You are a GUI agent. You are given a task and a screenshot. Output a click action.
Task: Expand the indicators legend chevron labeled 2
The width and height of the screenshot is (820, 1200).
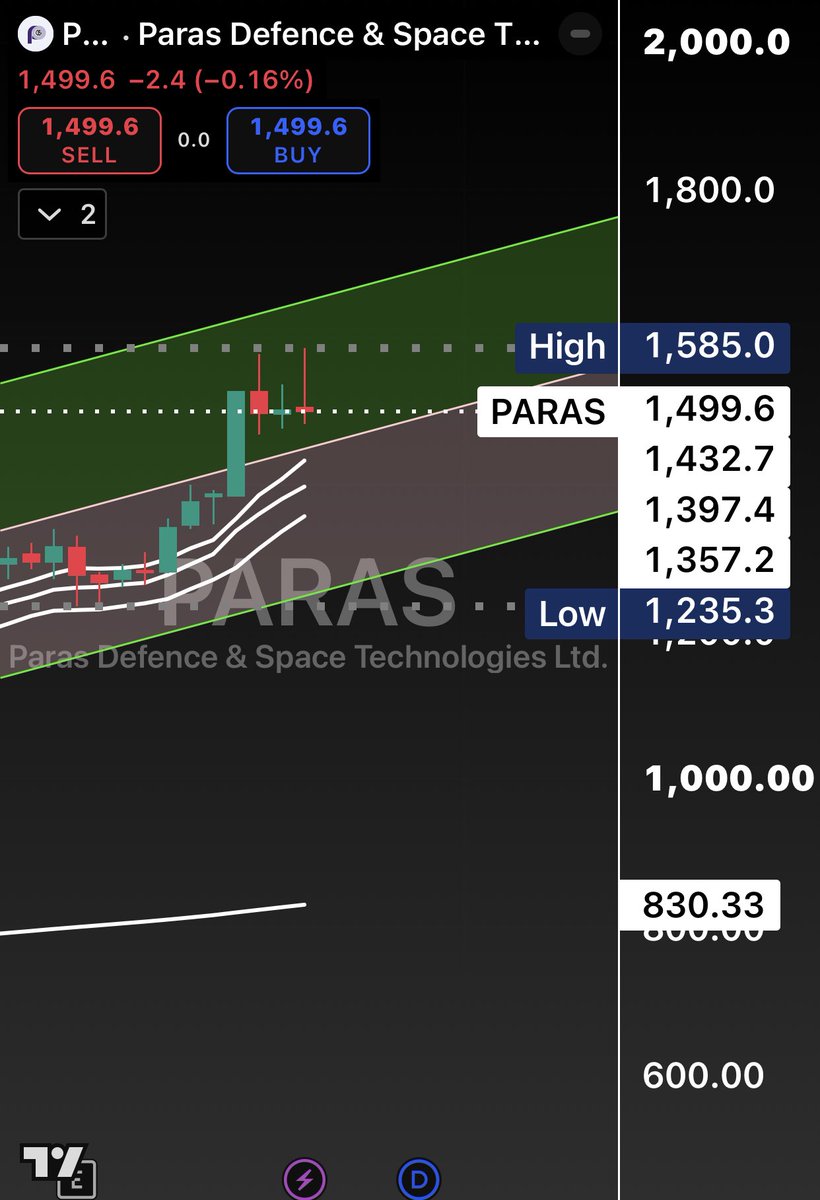point(62,214)
